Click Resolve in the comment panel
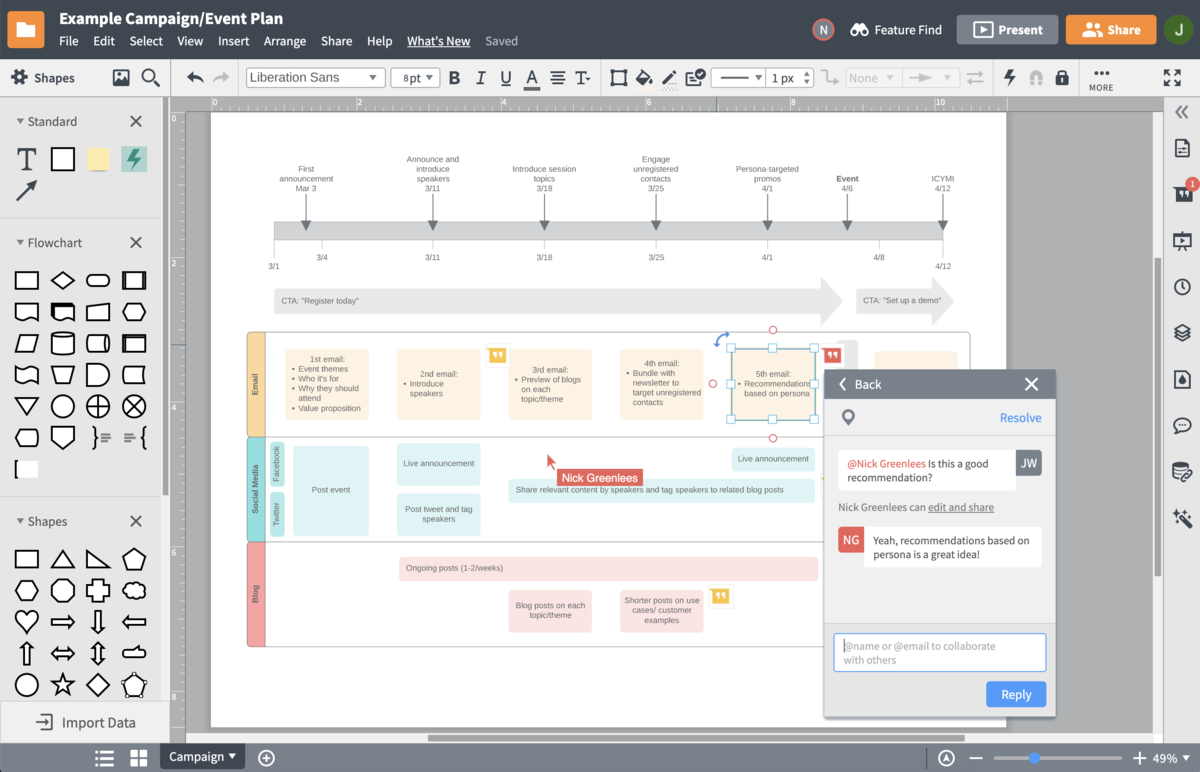This screenshot has width=1200, height=772. click(x=1021, y=417)
